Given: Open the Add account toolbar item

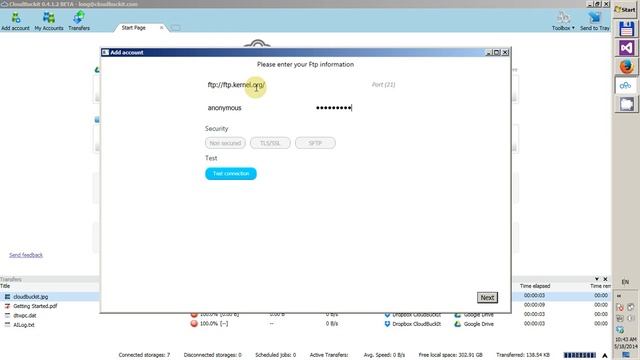Looking at the screenshot, I should coord(16,21).
